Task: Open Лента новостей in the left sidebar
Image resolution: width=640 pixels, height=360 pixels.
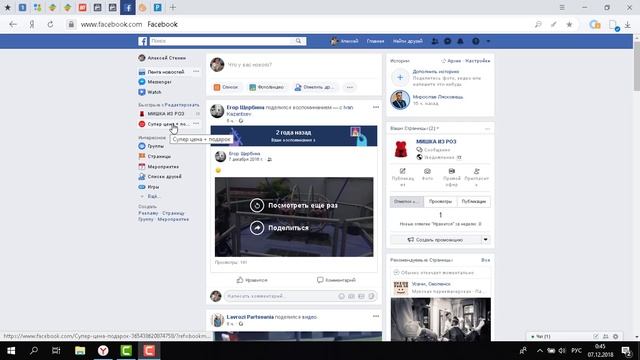Action: [x=166, y=72]
